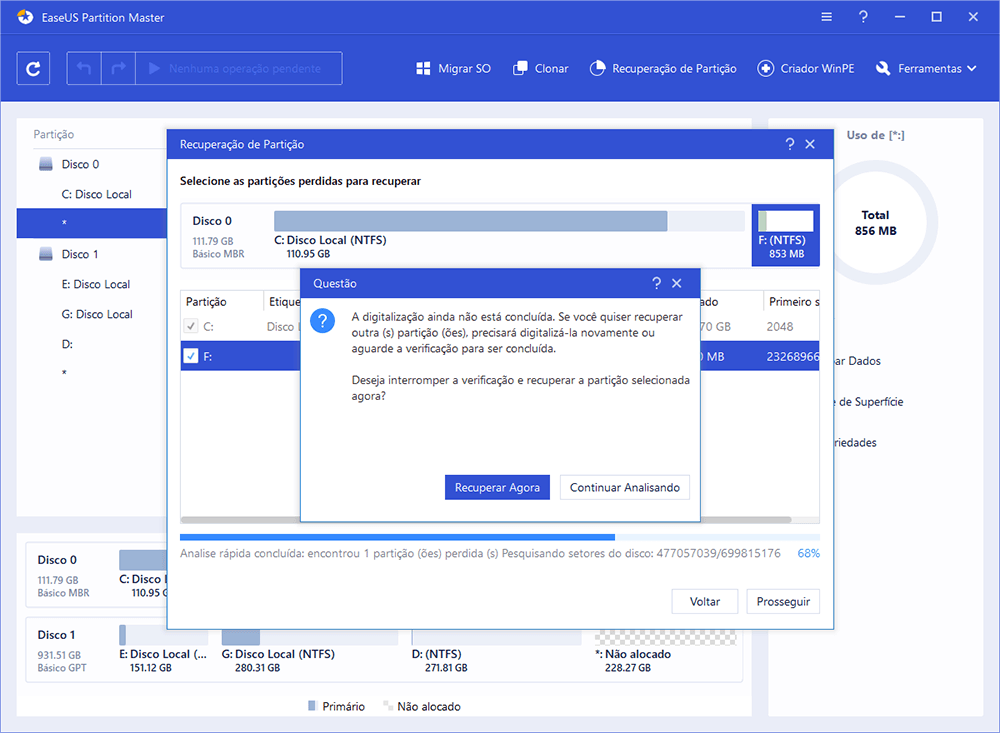Click D: (NTFS) 271.81 GB partition bar
This screenshot has height=733, width=1000.
[x=496, y=636]
